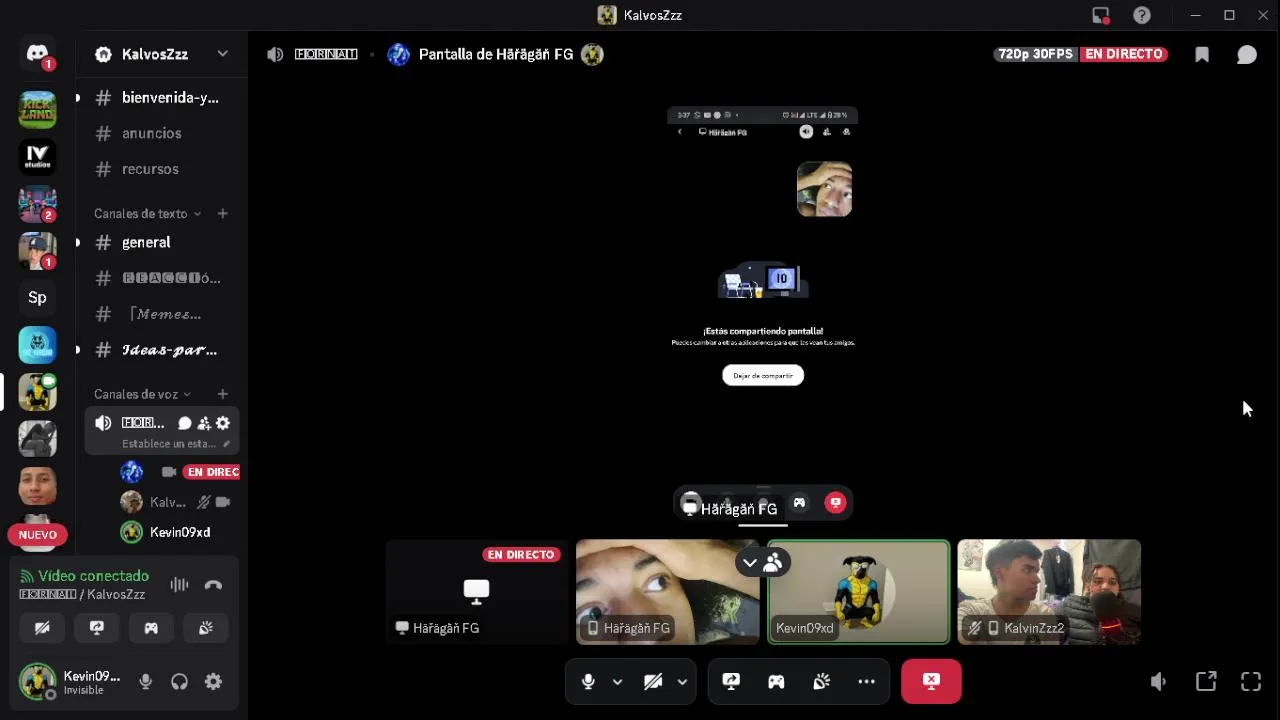Share screen from the voice panel
This screenshot has height=720, width=1280.
pyautogui.click(x=97, y=628)
